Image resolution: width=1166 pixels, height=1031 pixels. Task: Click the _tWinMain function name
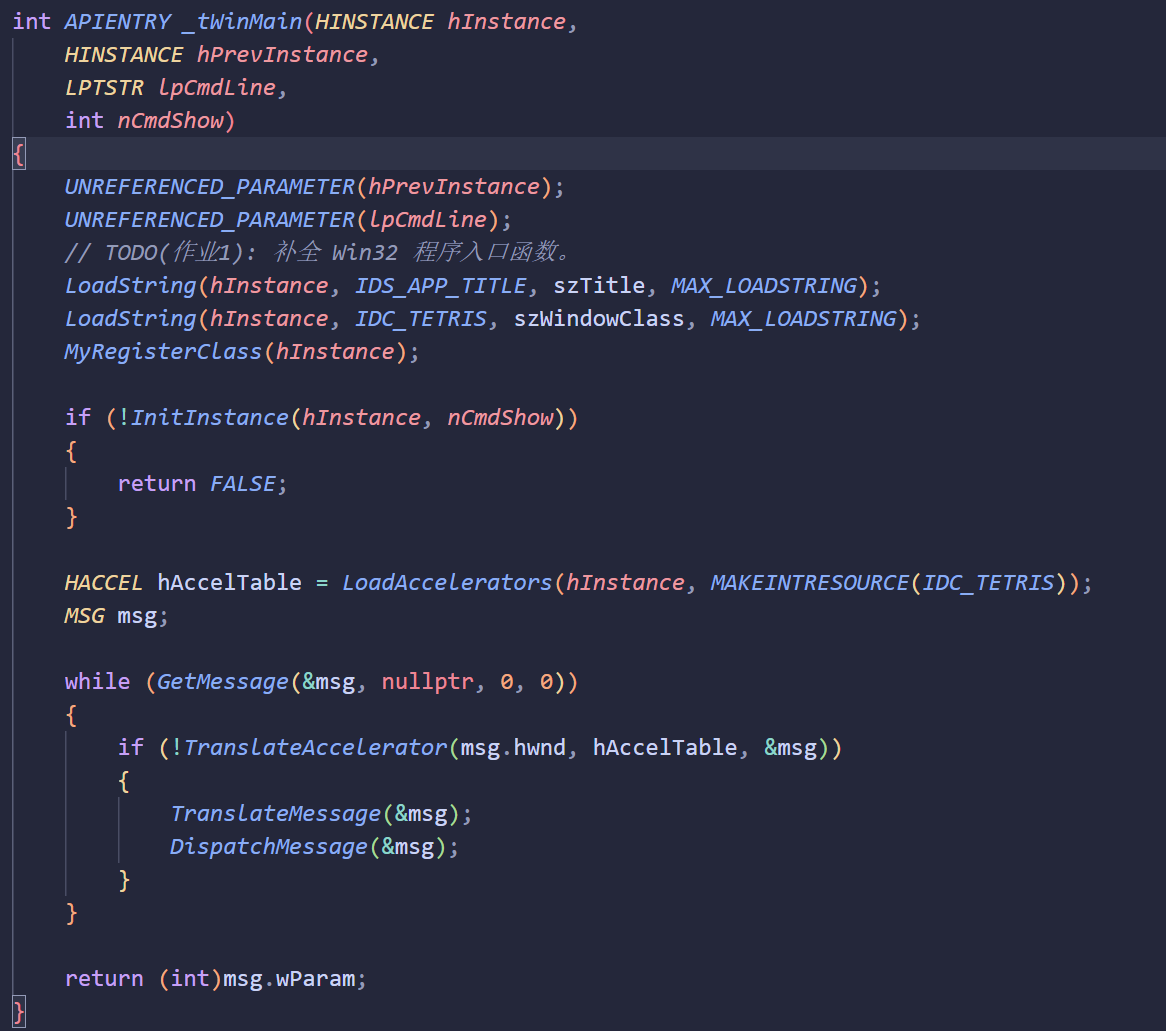pyautogui.click(x=242, y=22)
